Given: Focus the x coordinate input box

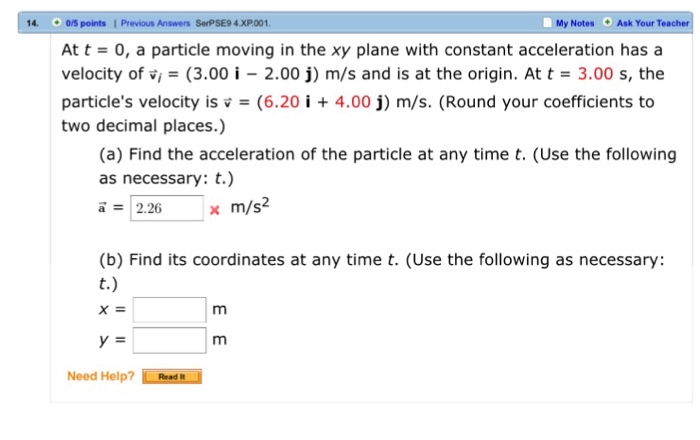Looking at the screenshot, I should point(170,310).
